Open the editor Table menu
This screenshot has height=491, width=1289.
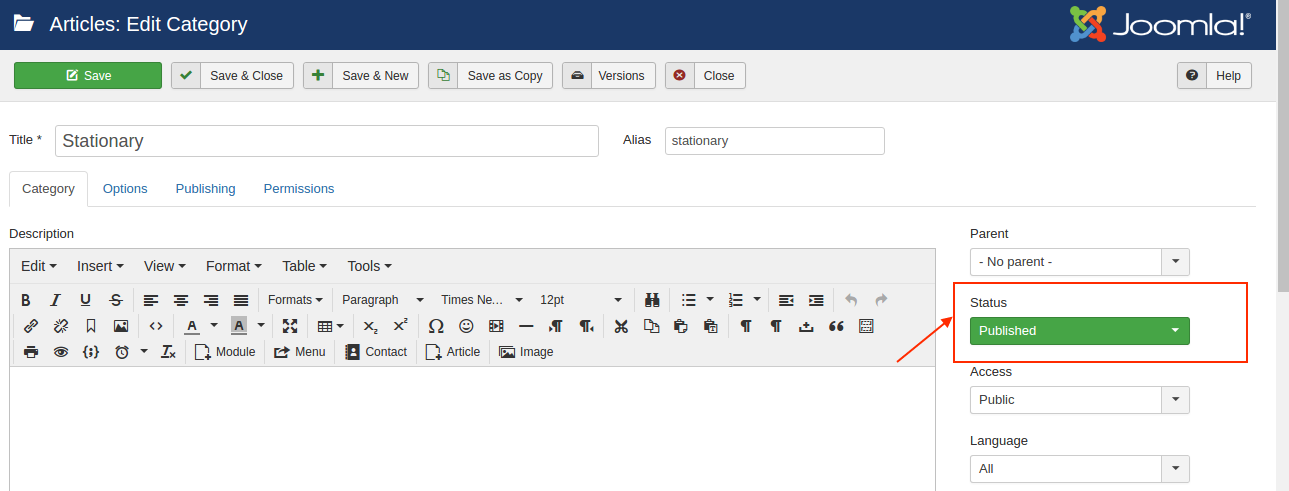[x=305, y=266]
